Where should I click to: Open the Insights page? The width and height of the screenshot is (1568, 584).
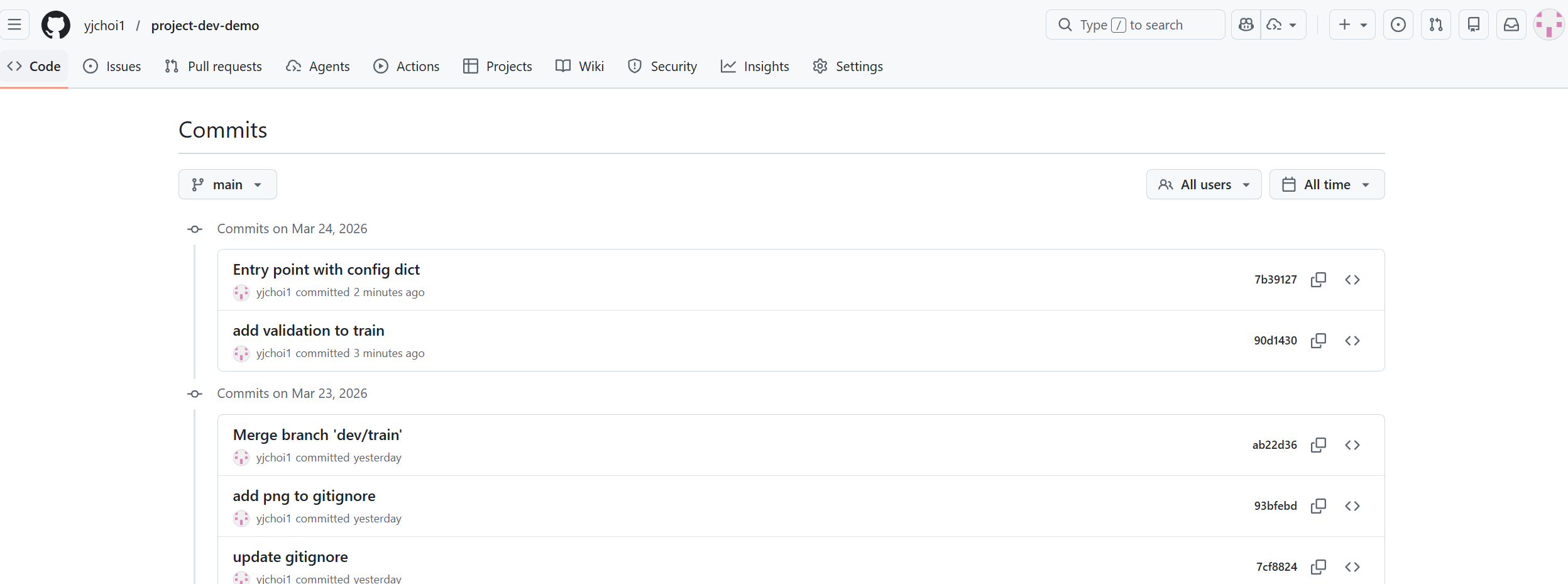tap(754, 66)
